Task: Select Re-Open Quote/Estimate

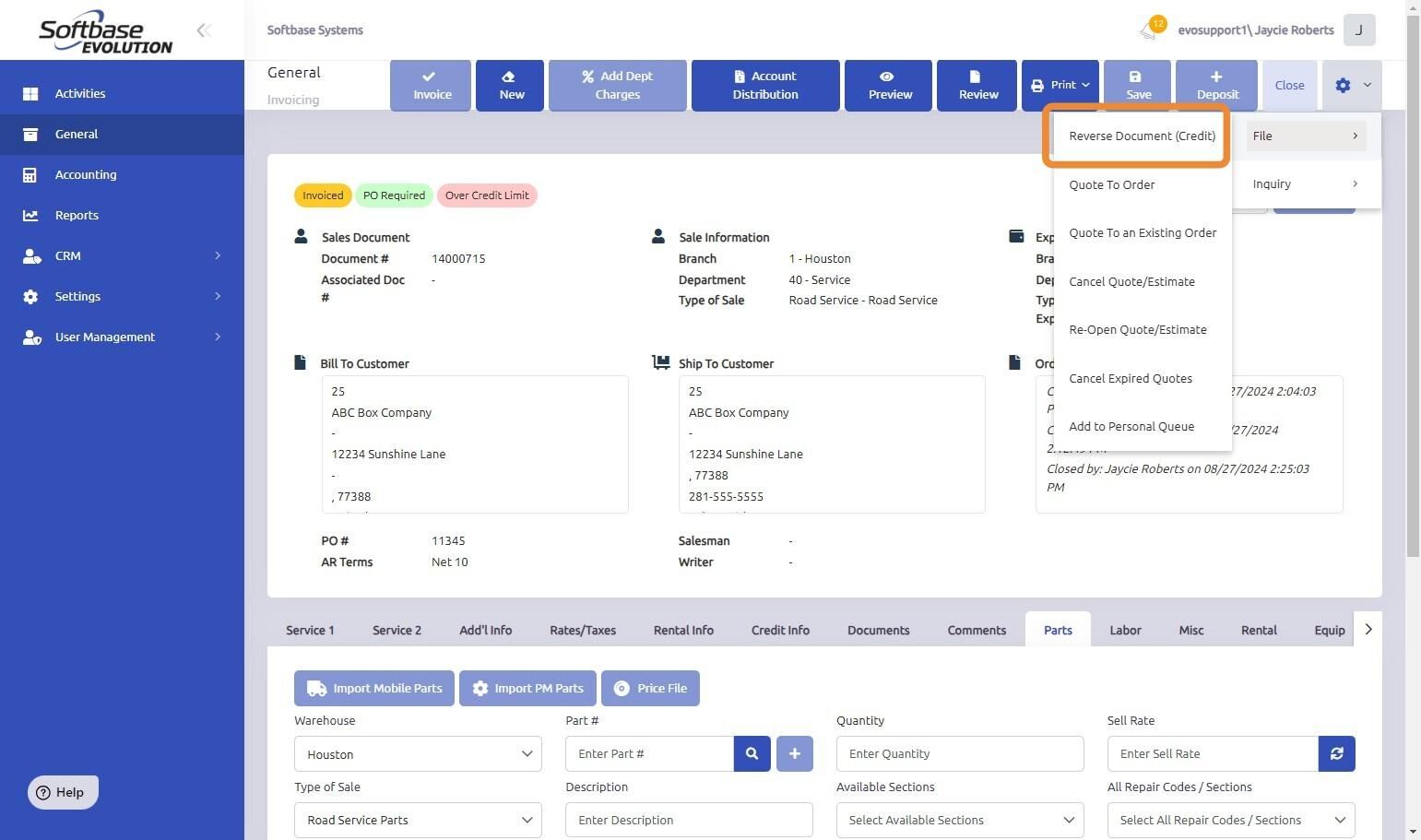Action: (1142, 330)
